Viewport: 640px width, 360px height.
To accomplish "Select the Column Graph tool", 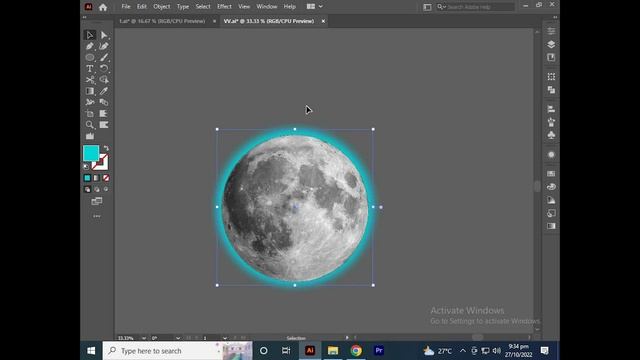I will (x=90, y=136).
